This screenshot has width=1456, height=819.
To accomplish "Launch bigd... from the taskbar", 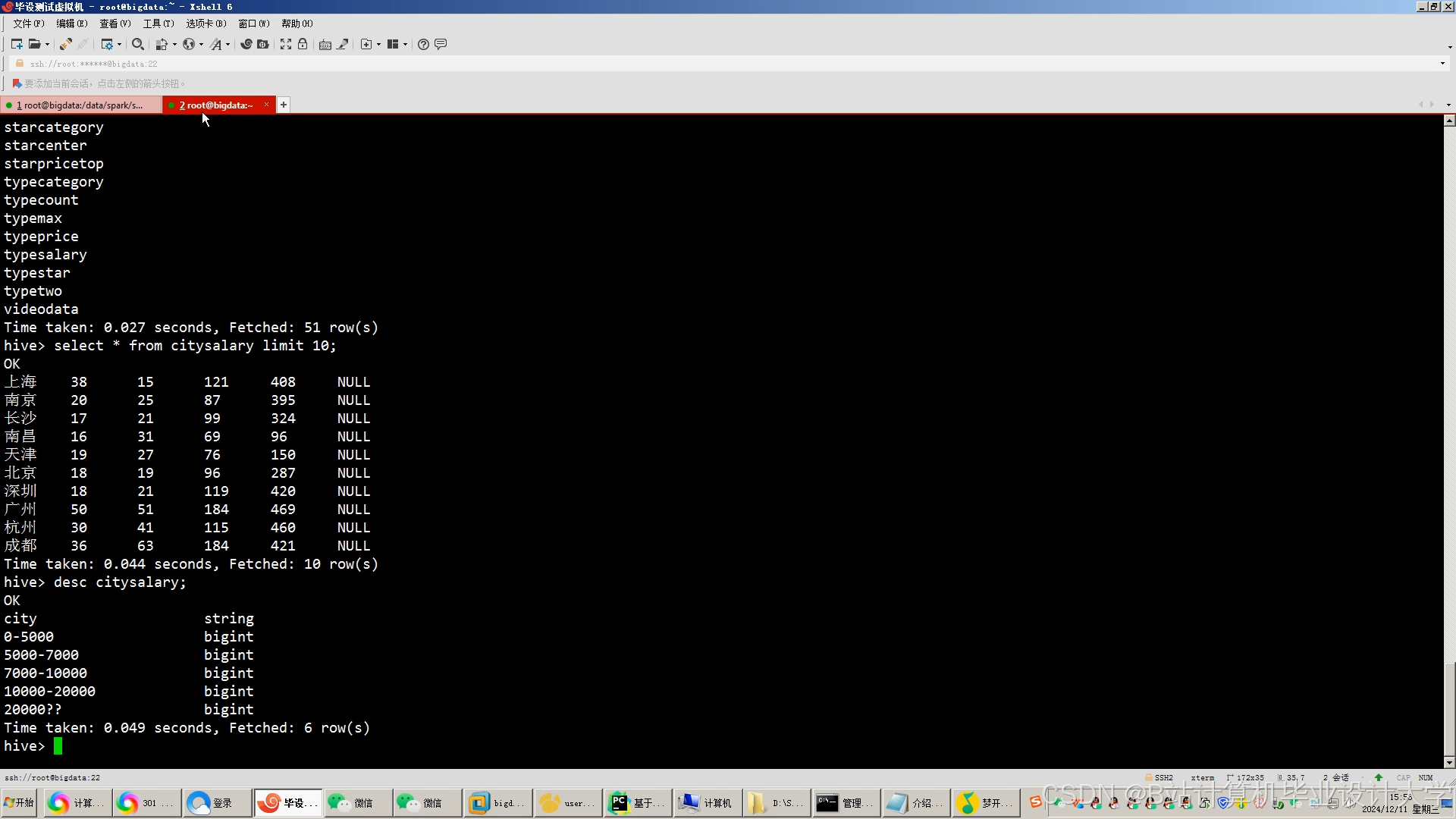I will pyautogui.click(x=497, y=802).
